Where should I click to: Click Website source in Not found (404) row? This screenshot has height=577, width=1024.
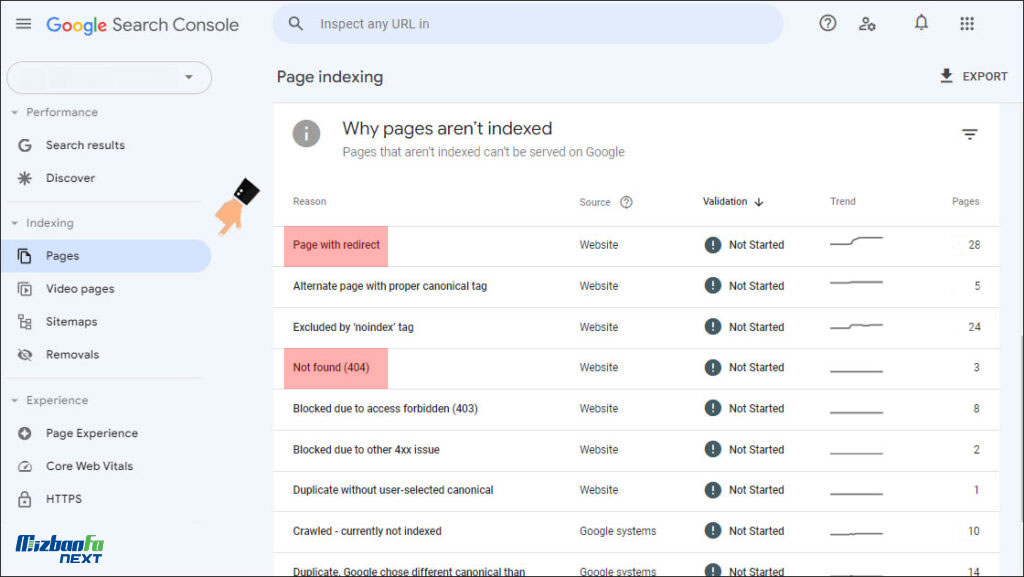pos(599,367)
